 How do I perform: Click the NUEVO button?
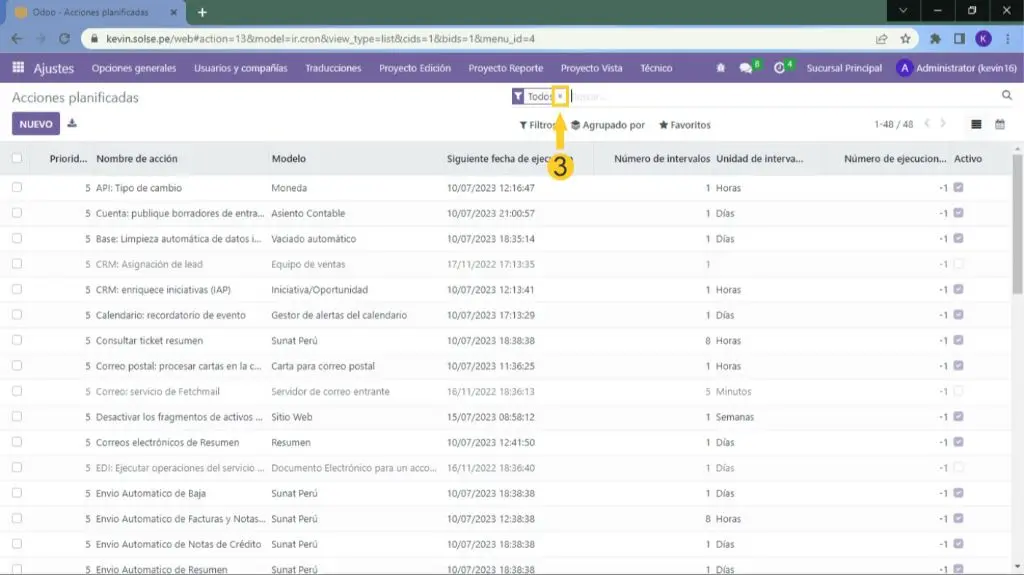tap(36, 124)
